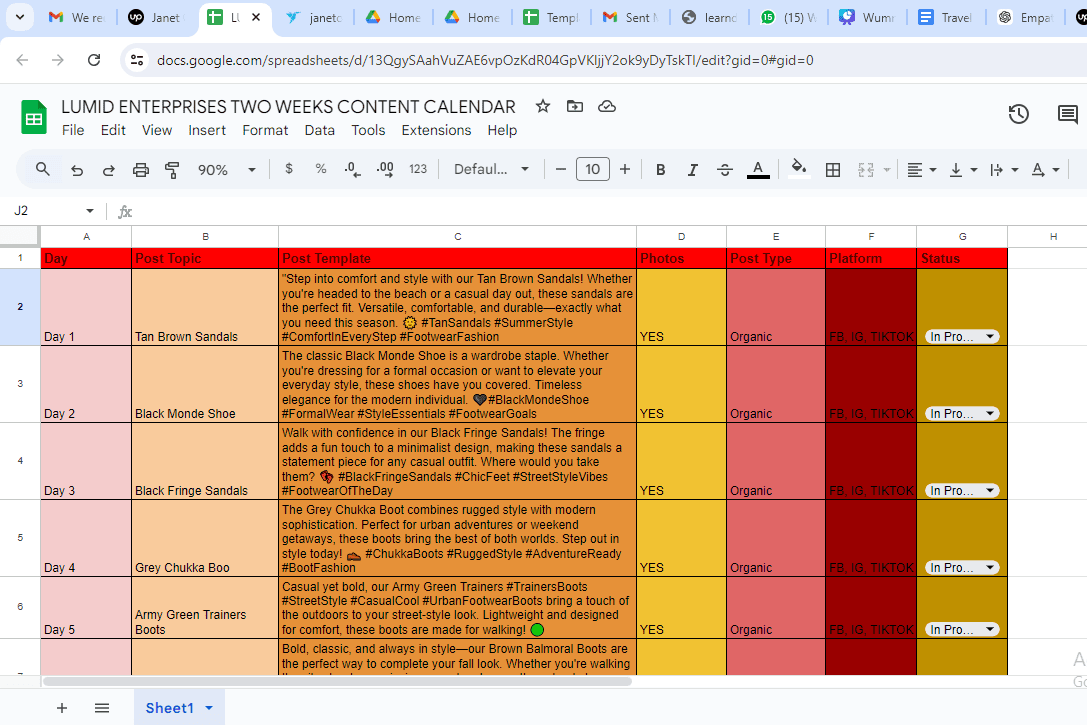This screenshot has height=725, width=1087.
Task: Open Insert menu
Action: coord(207,130)
